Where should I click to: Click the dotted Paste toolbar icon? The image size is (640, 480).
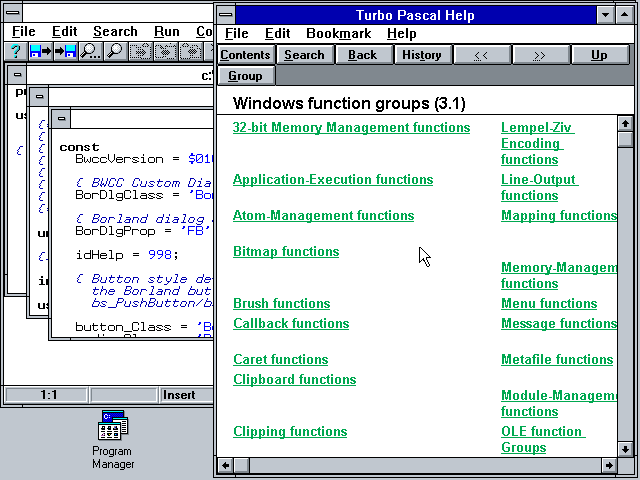click(x=190, y=51)
